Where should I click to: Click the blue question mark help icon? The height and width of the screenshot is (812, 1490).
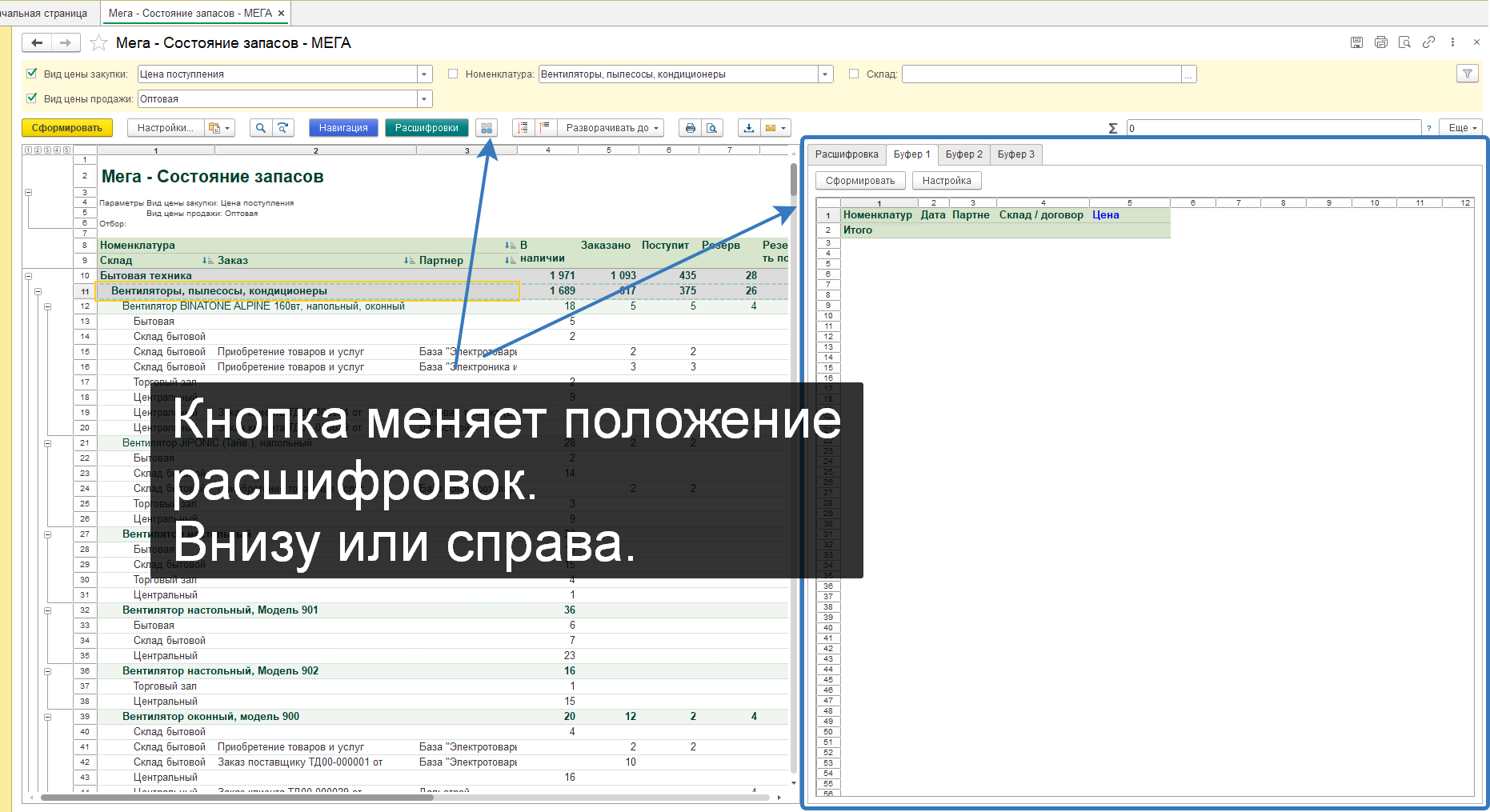(1428, 128)
